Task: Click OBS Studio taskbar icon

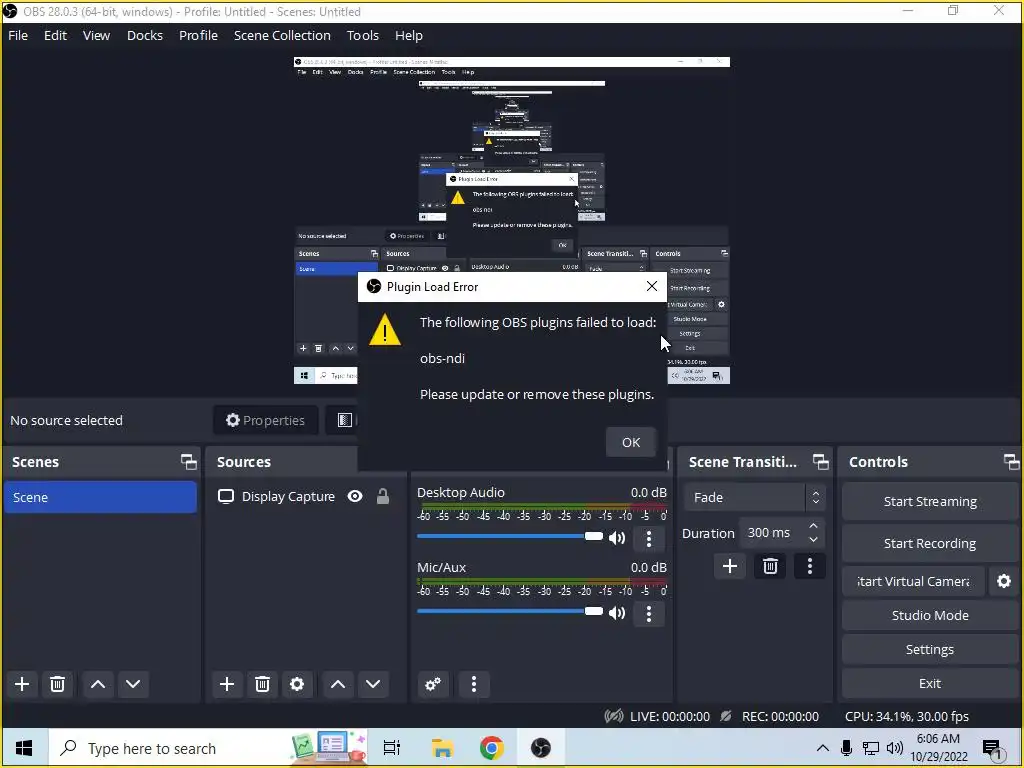Action: 541,748
